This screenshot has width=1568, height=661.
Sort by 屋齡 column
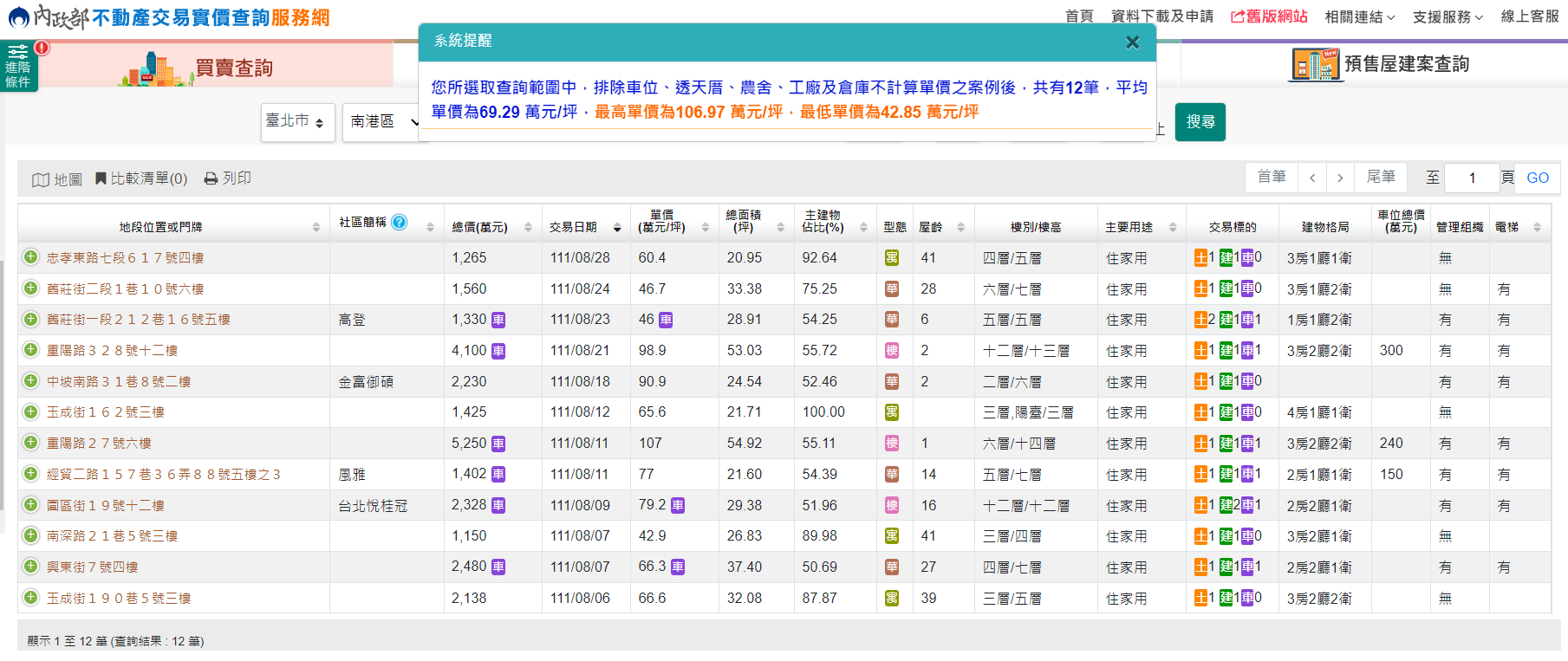point(961,227)
